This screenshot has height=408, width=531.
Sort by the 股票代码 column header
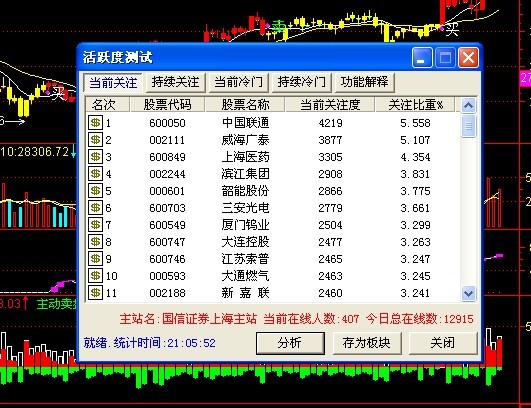[167, 105]
